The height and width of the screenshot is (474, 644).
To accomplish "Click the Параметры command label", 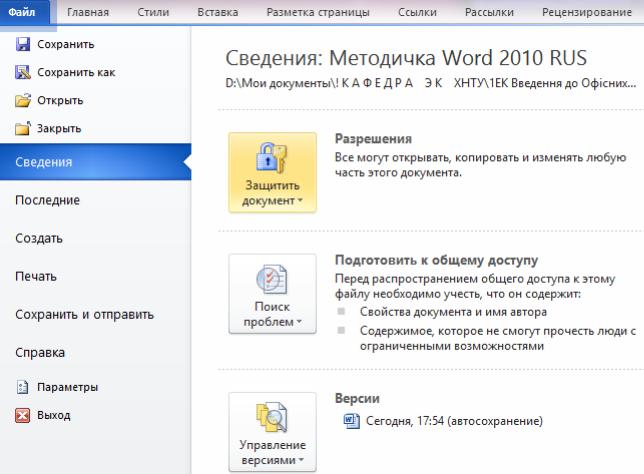I will 67,387.
